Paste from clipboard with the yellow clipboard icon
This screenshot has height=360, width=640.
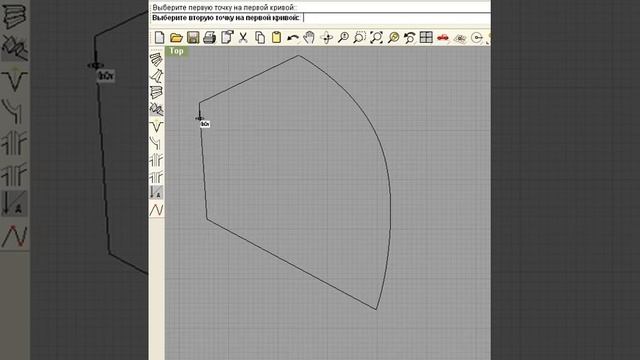pyautogui.click(x=276, y=38)
